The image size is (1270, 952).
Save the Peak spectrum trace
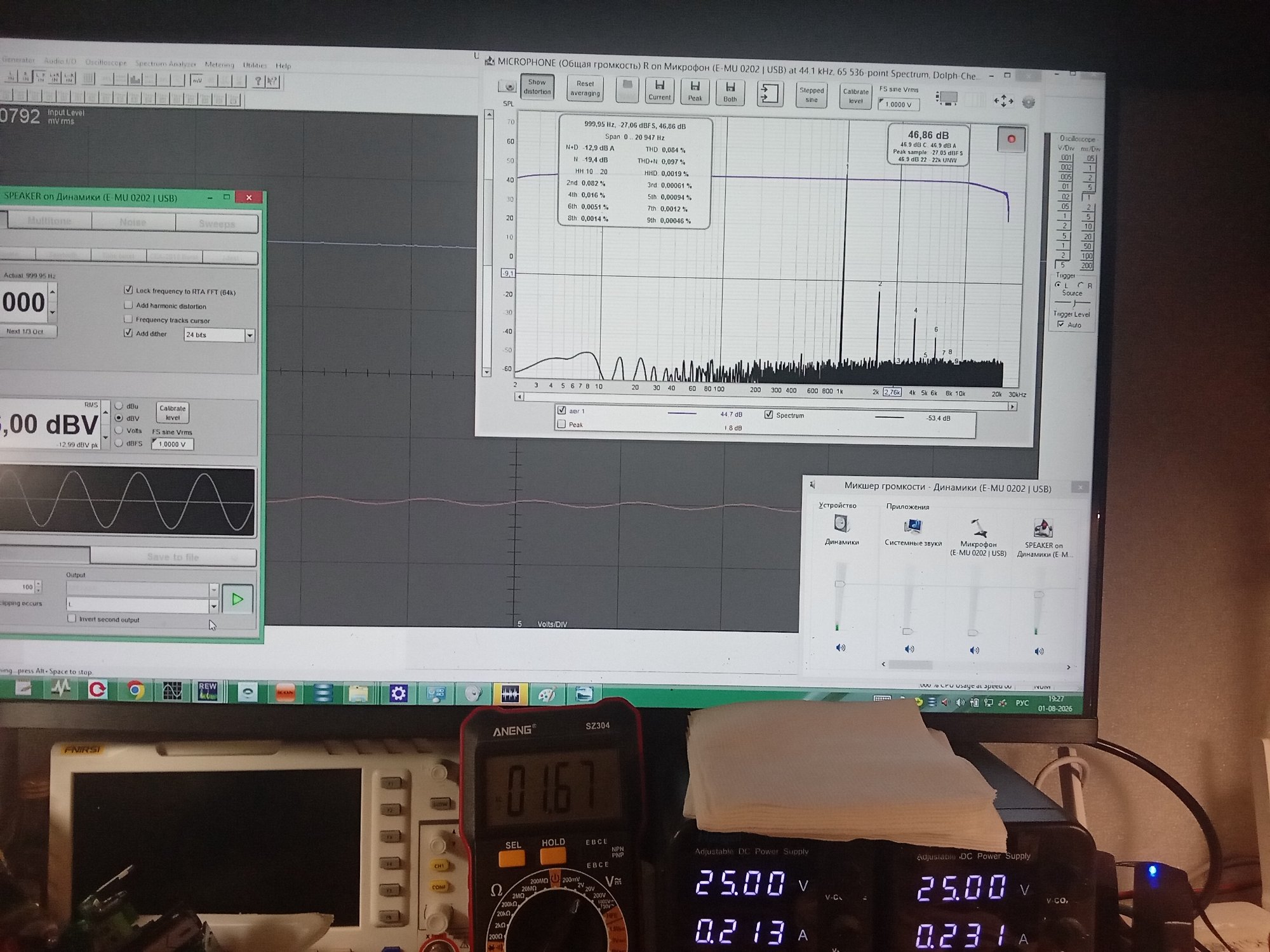pos(695,91)
